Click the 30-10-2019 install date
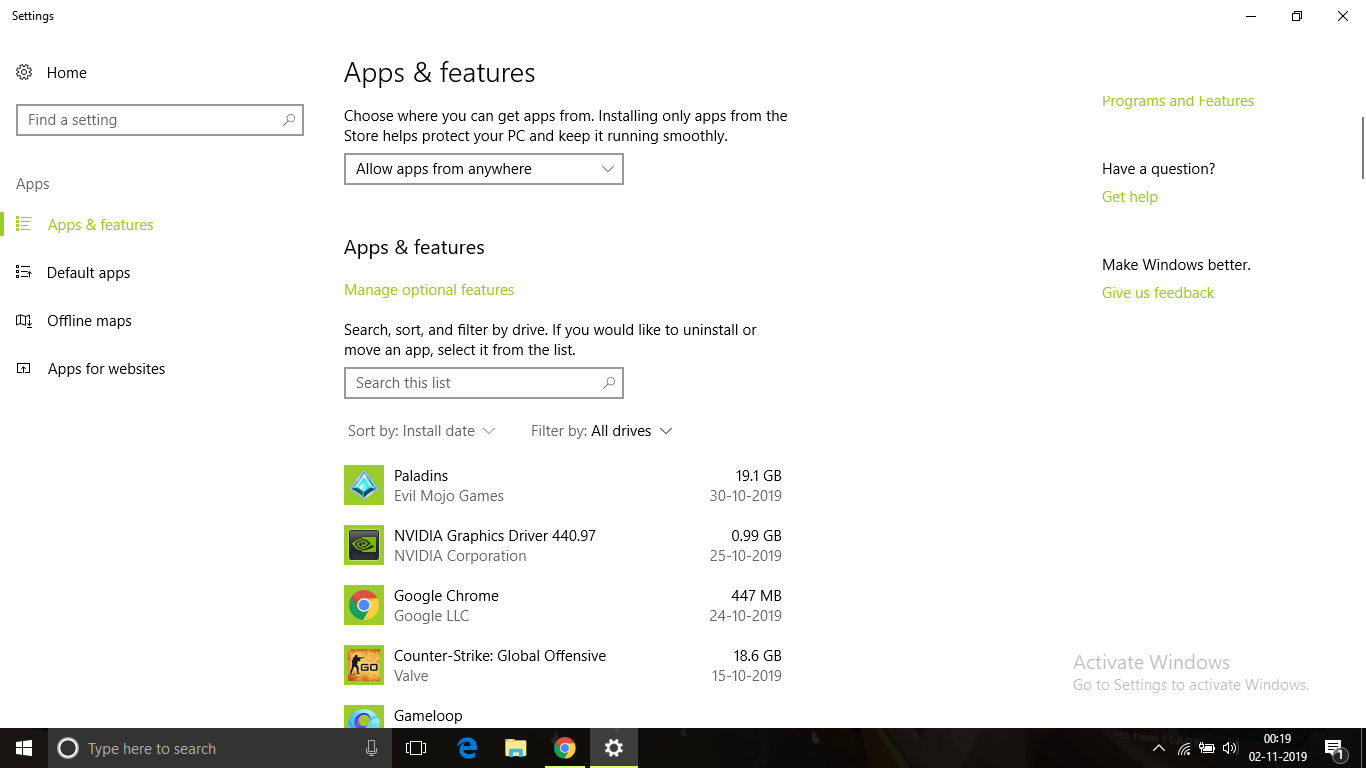 tap(746, 496)
